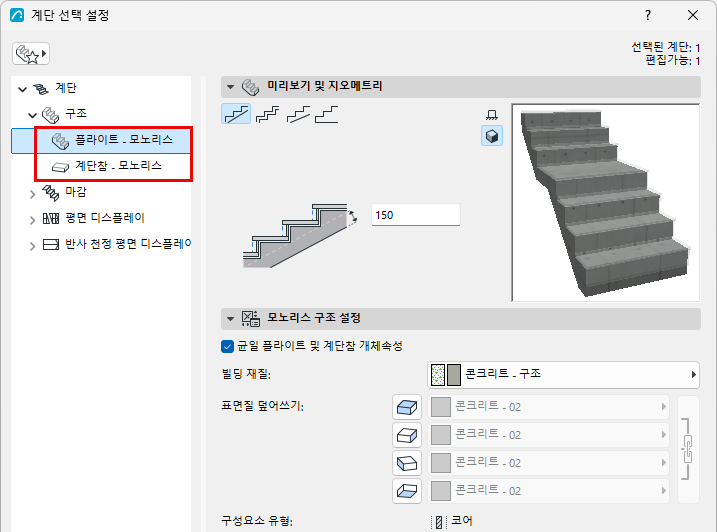
Task: Click the 3D stair preview image
Action: (x=605, y=203)
